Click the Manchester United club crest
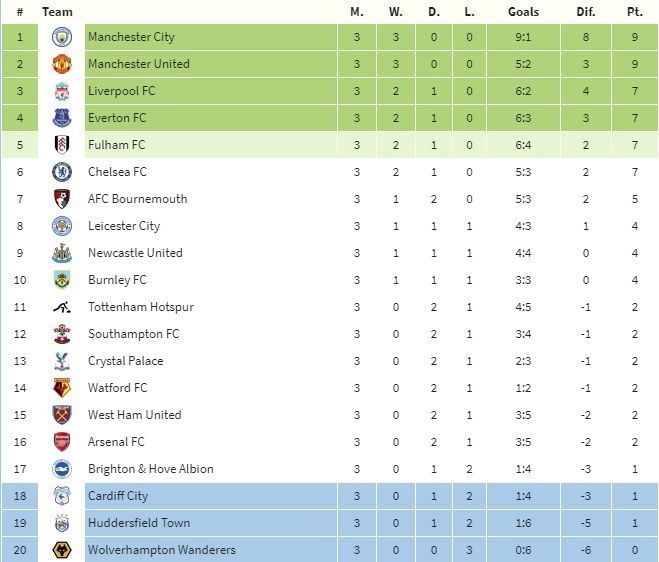The width and height of the screenshot is (659, 562). 62,64
